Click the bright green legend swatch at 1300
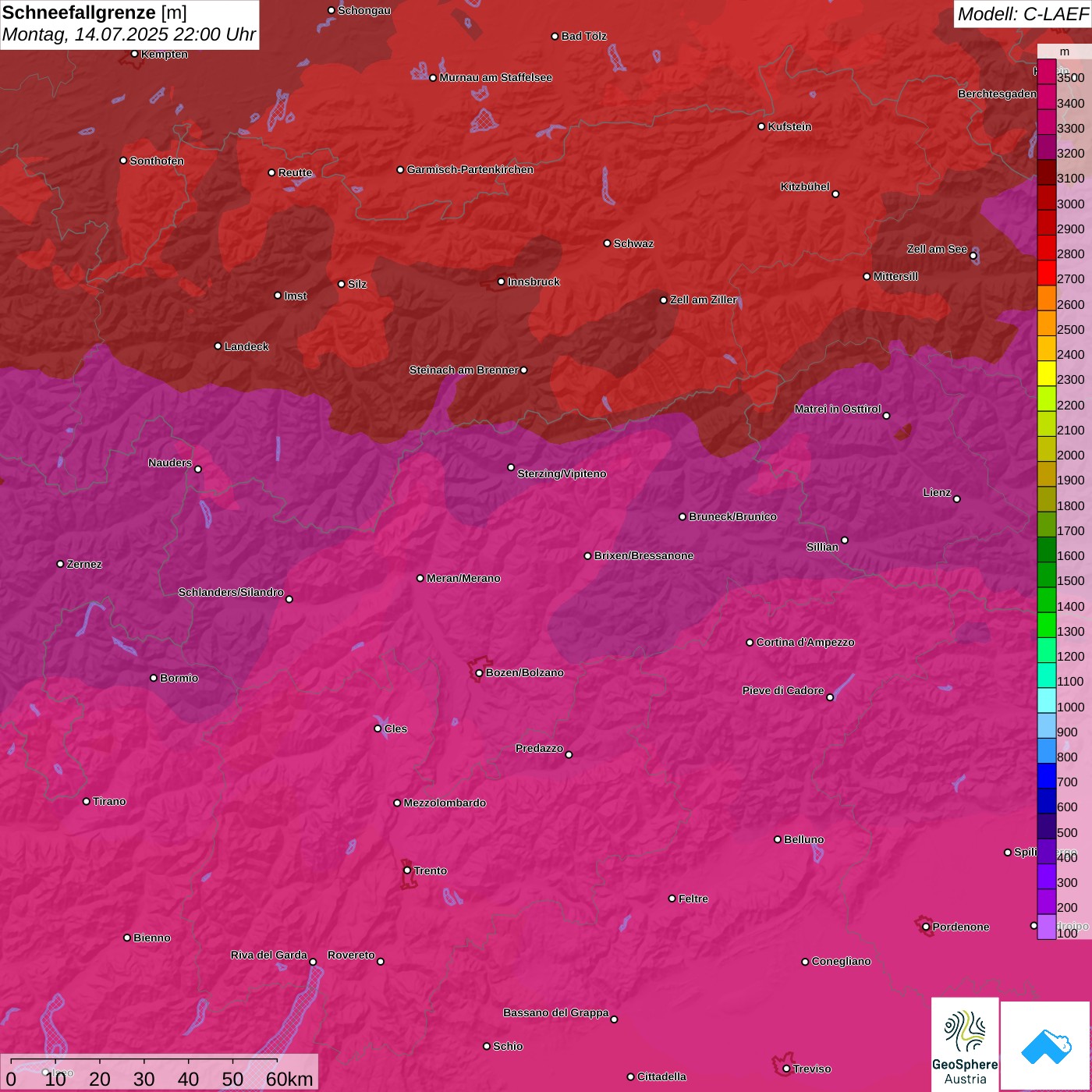Viewport: 1092px width, 1092px height. [x=1046, y=624]
